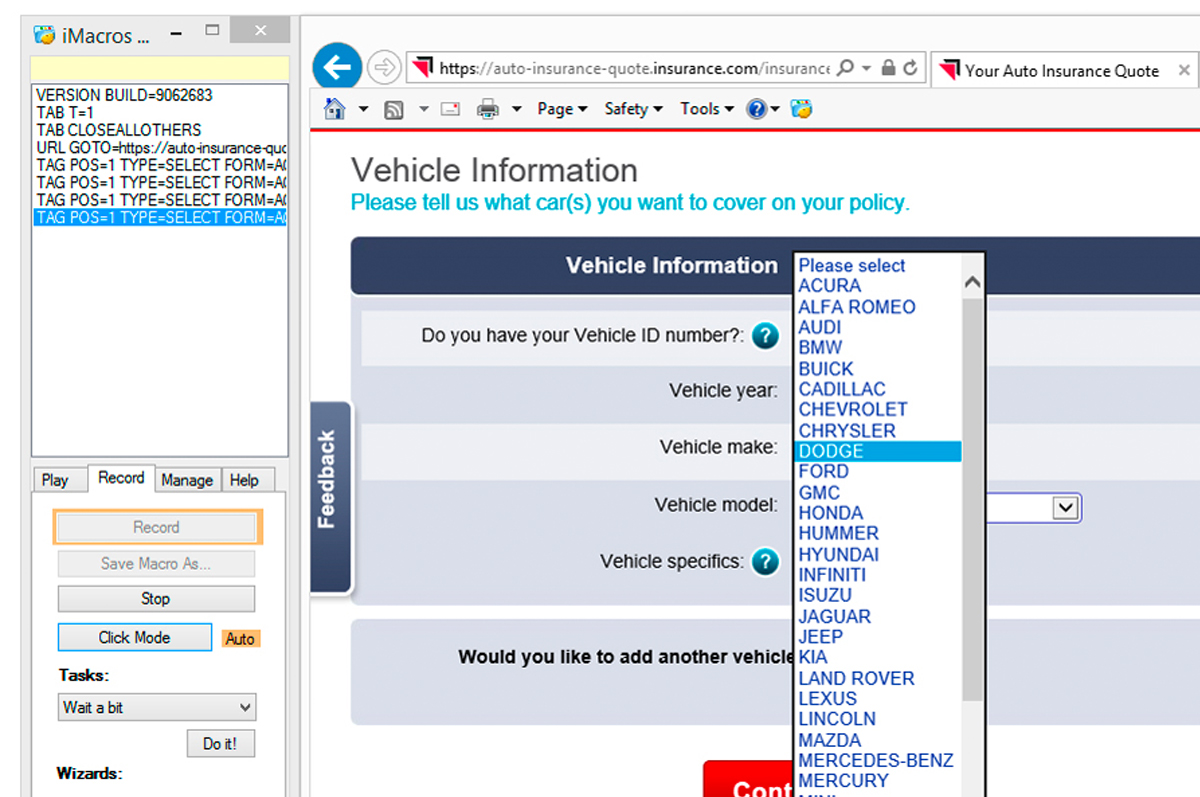1200x797 pixels.
Task: Open the Page menu dropdown
Action: tap(562, 109)
